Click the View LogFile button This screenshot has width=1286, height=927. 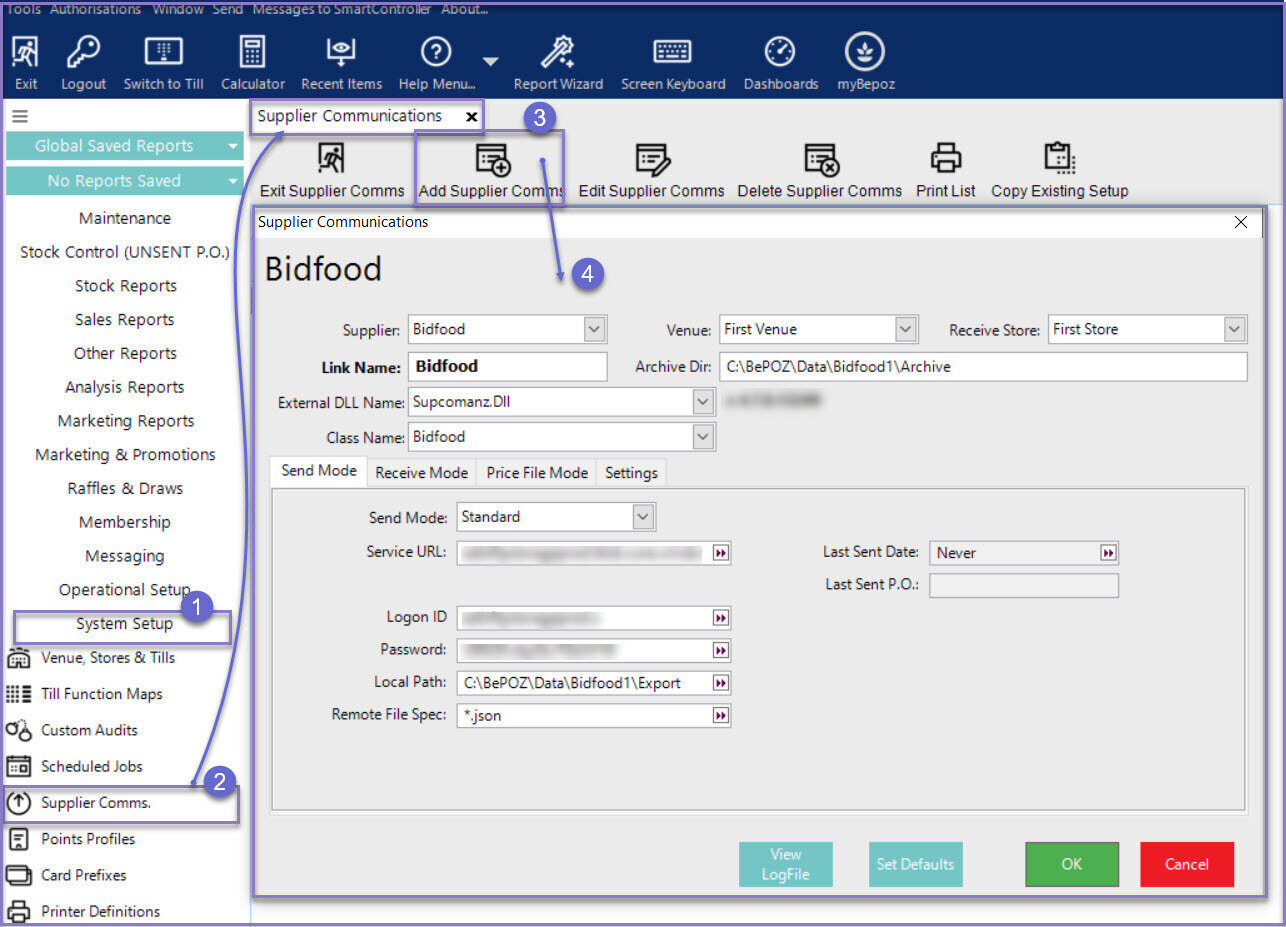pyautogui.click(x=785, y=864)
